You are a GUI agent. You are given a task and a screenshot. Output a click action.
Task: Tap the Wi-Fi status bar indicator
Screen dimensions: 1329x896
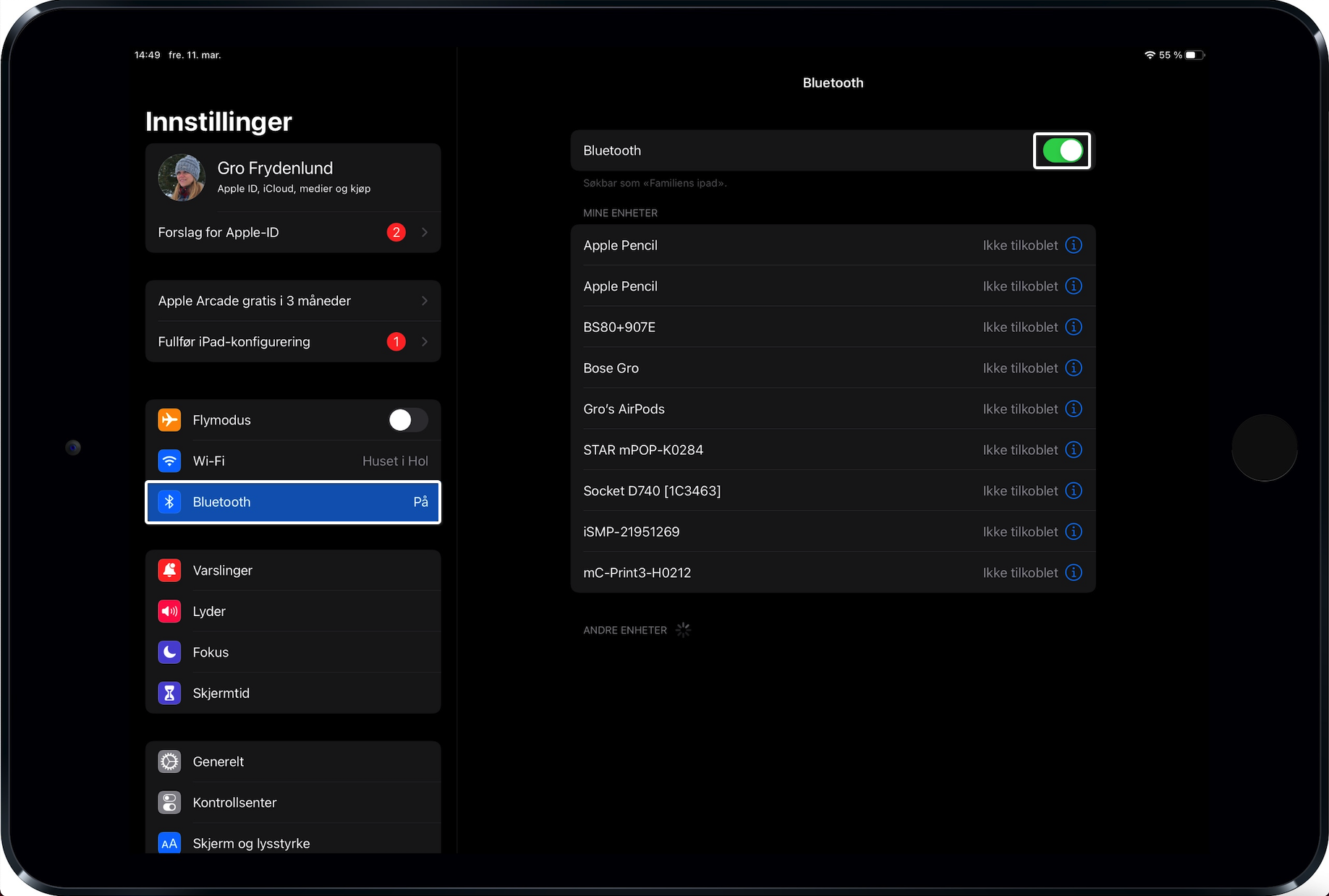tap(1150, 55)
